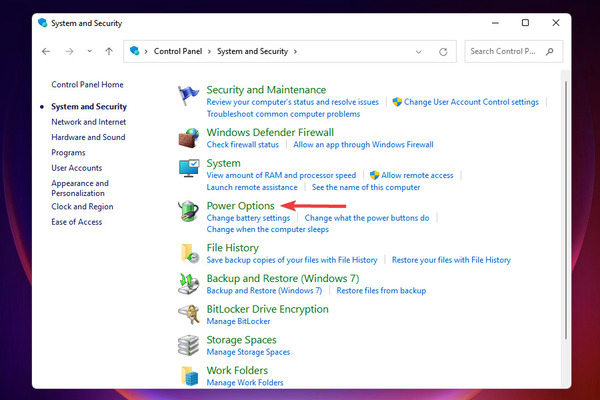The image size is (600, 400).
Task: Click View amount of RAM and processor speed
Action: [x=281, y=175]
